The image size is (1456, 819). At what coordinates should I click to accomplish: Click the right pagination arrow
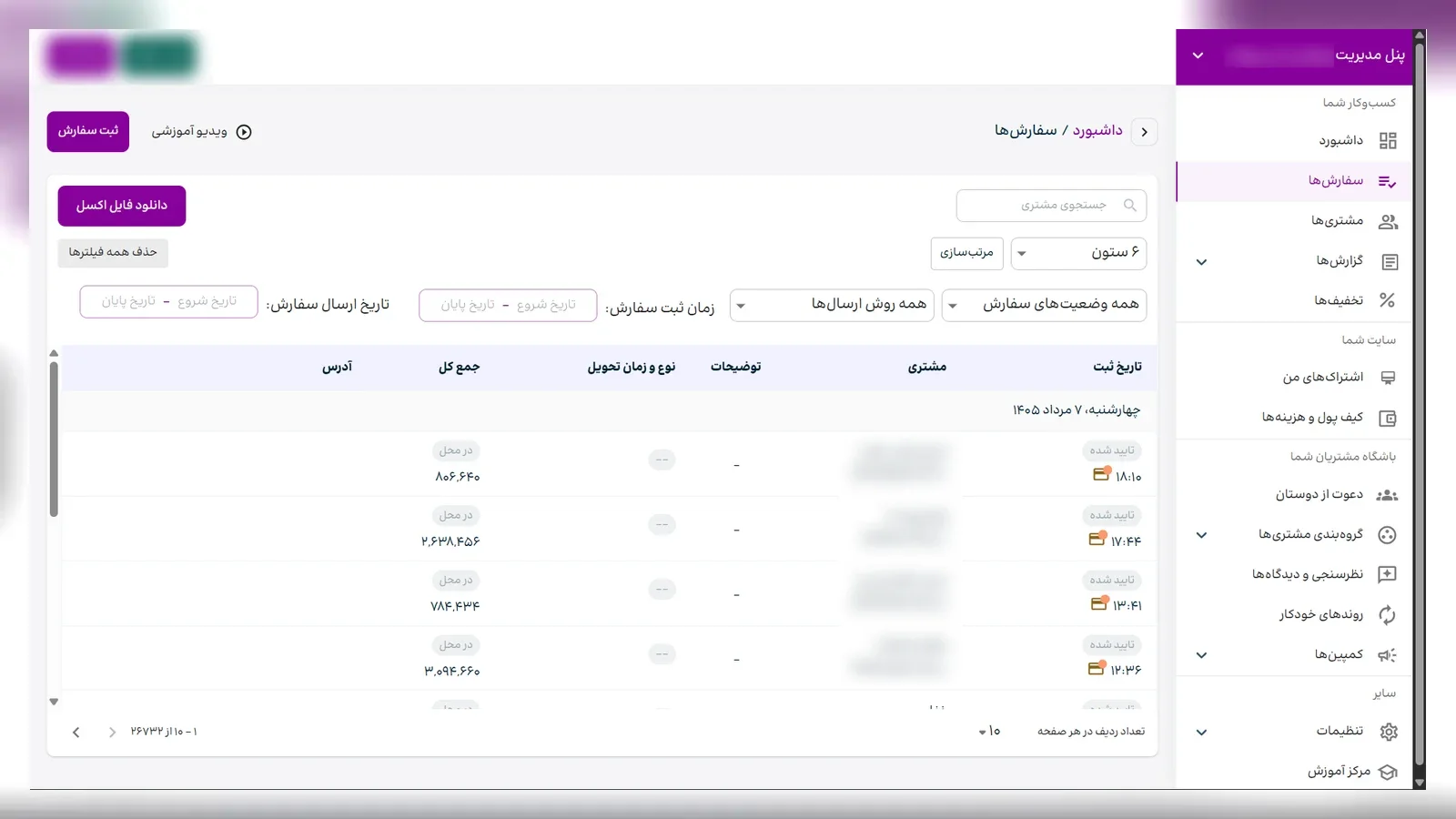112,733
